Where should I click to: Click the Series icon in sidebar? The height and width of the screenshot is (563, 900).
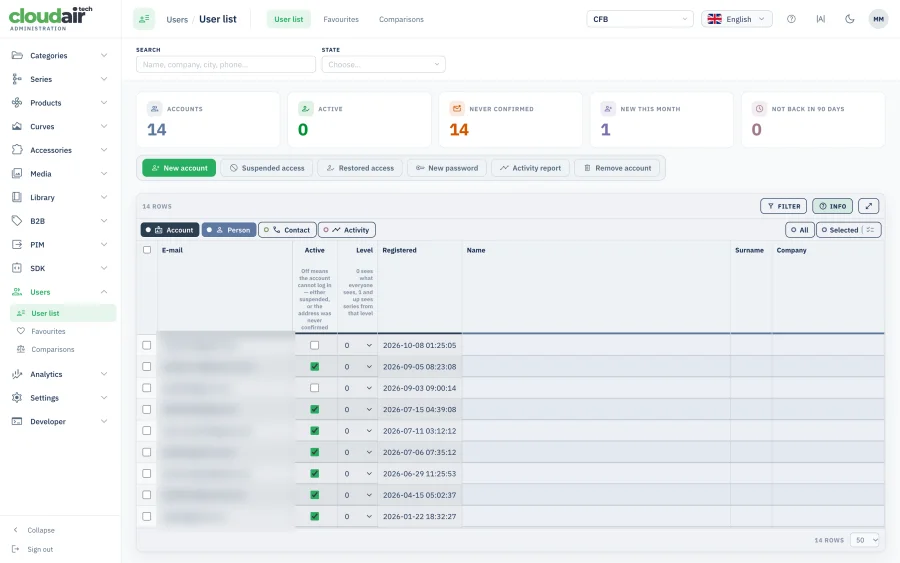tap(17, 79)
